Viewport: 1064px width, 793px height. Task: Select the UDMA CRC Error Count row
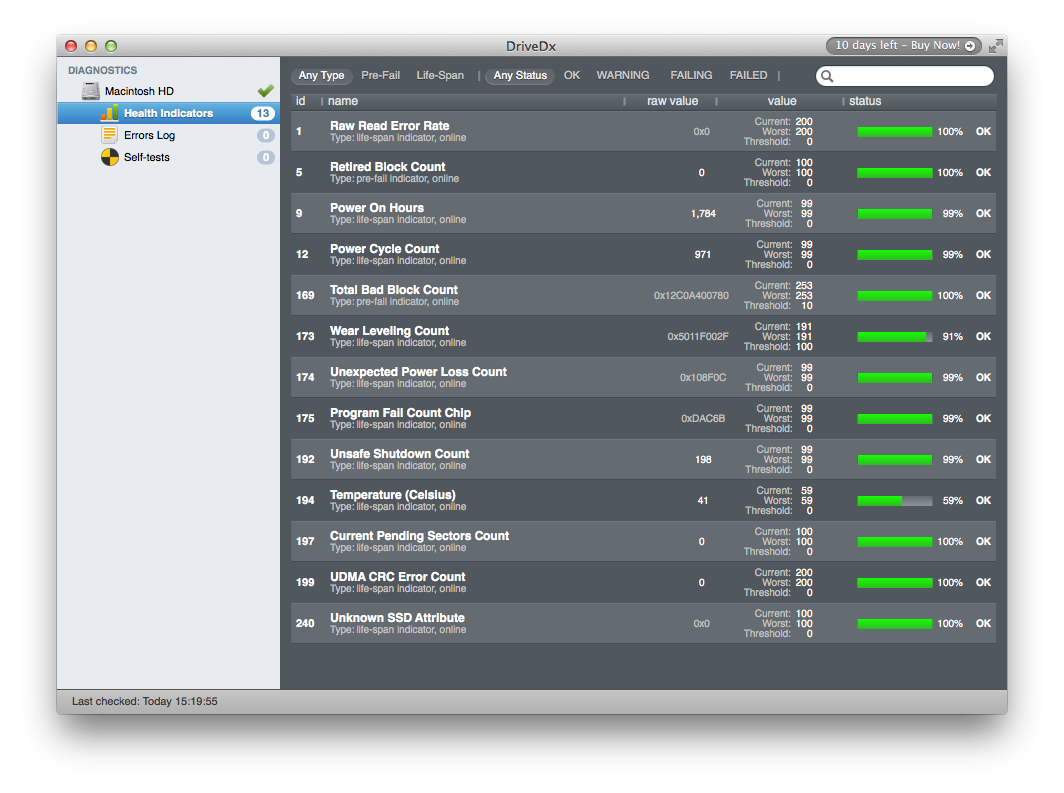[643, 582]
